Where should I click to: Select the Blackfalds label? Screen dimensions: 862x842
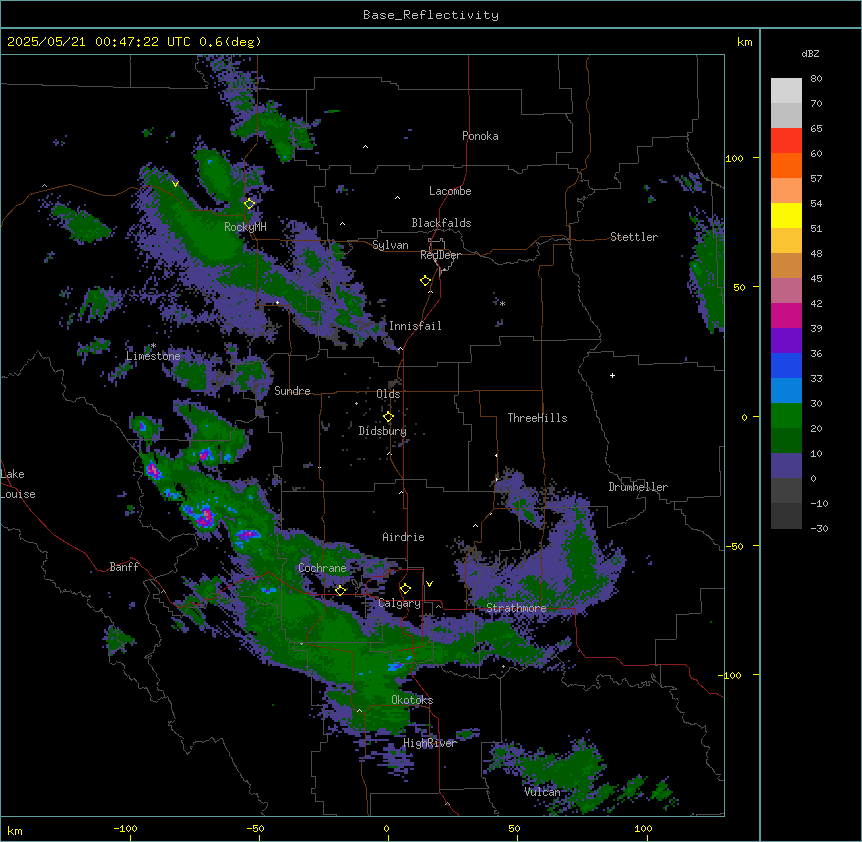441,223
